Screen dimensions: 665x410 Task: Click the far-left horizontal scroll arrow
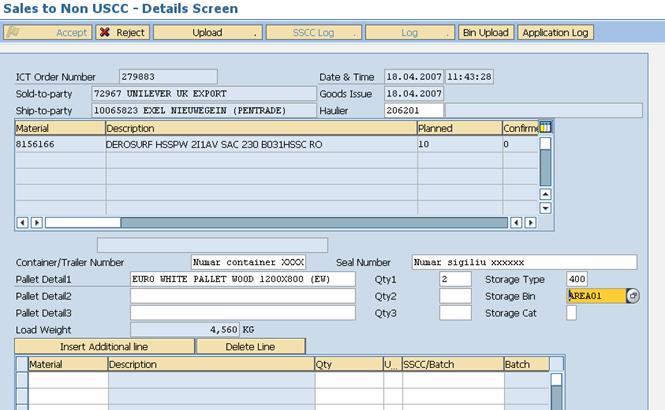[23, 222]
